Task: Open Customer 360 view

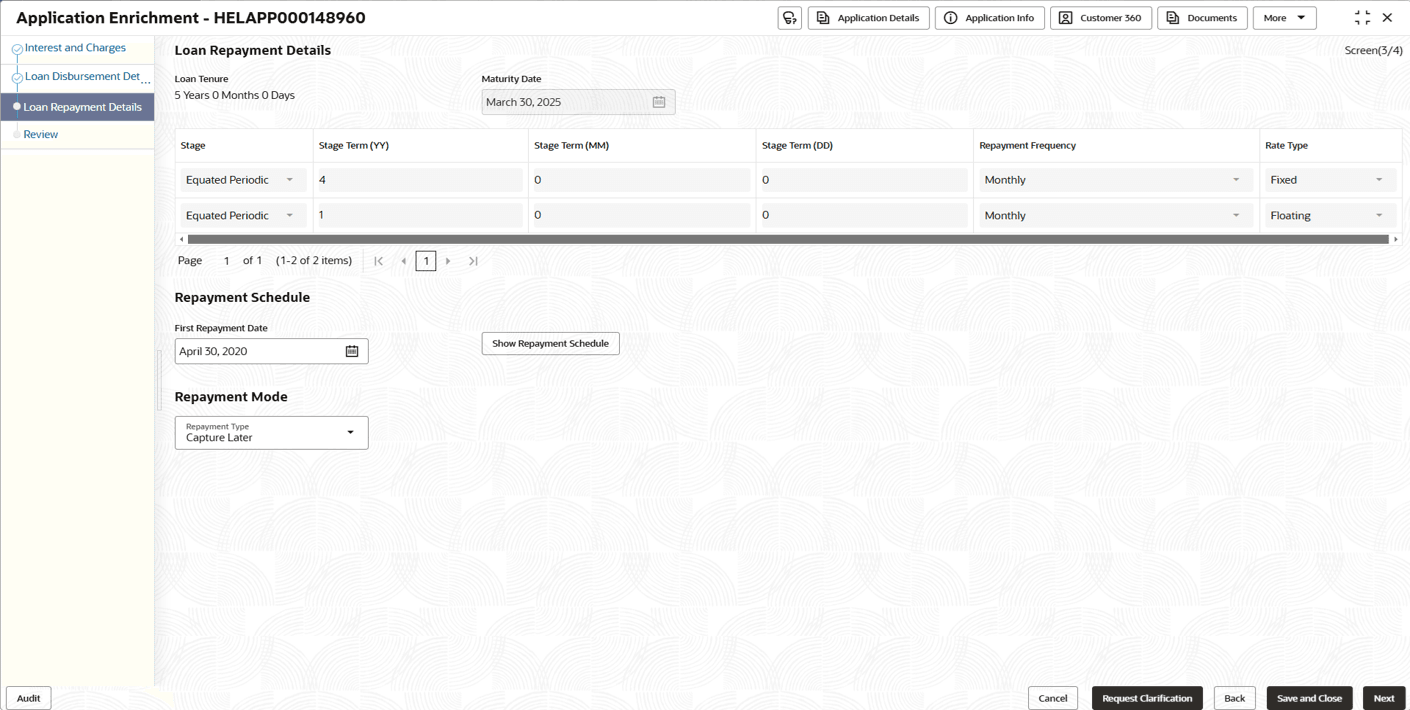Action: click(1101, 18)
